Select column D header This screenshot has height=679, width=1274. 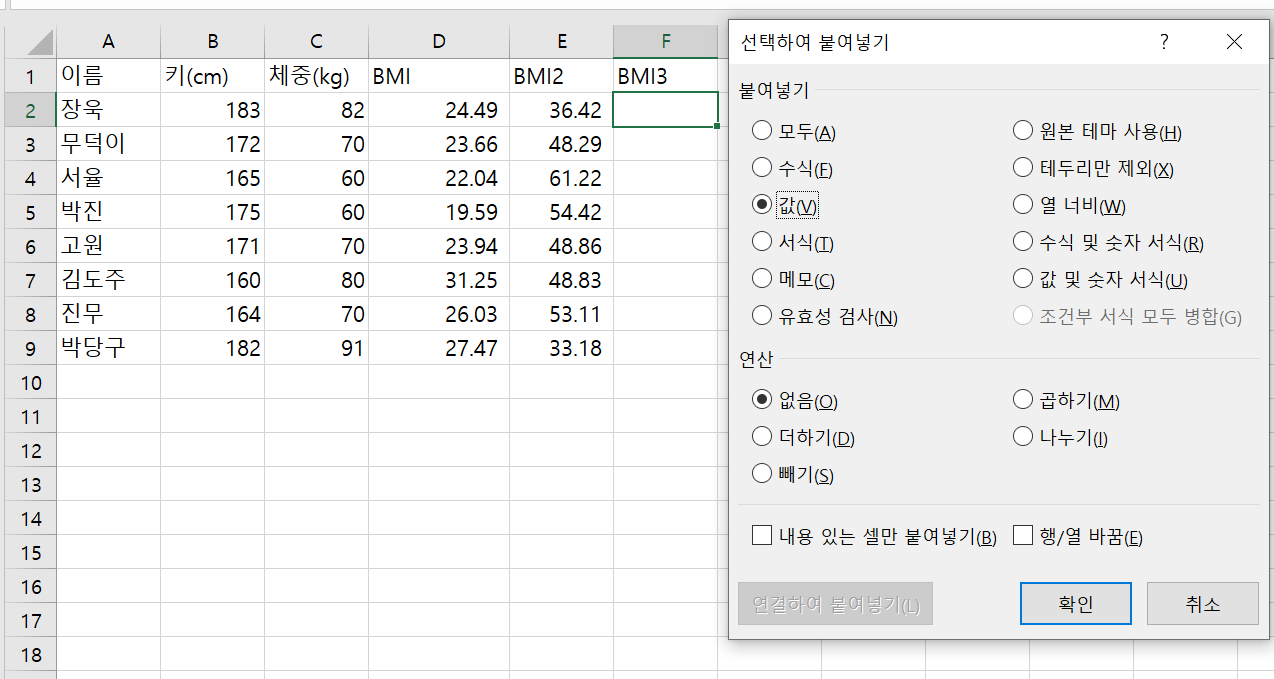click(x=439, y=42)
